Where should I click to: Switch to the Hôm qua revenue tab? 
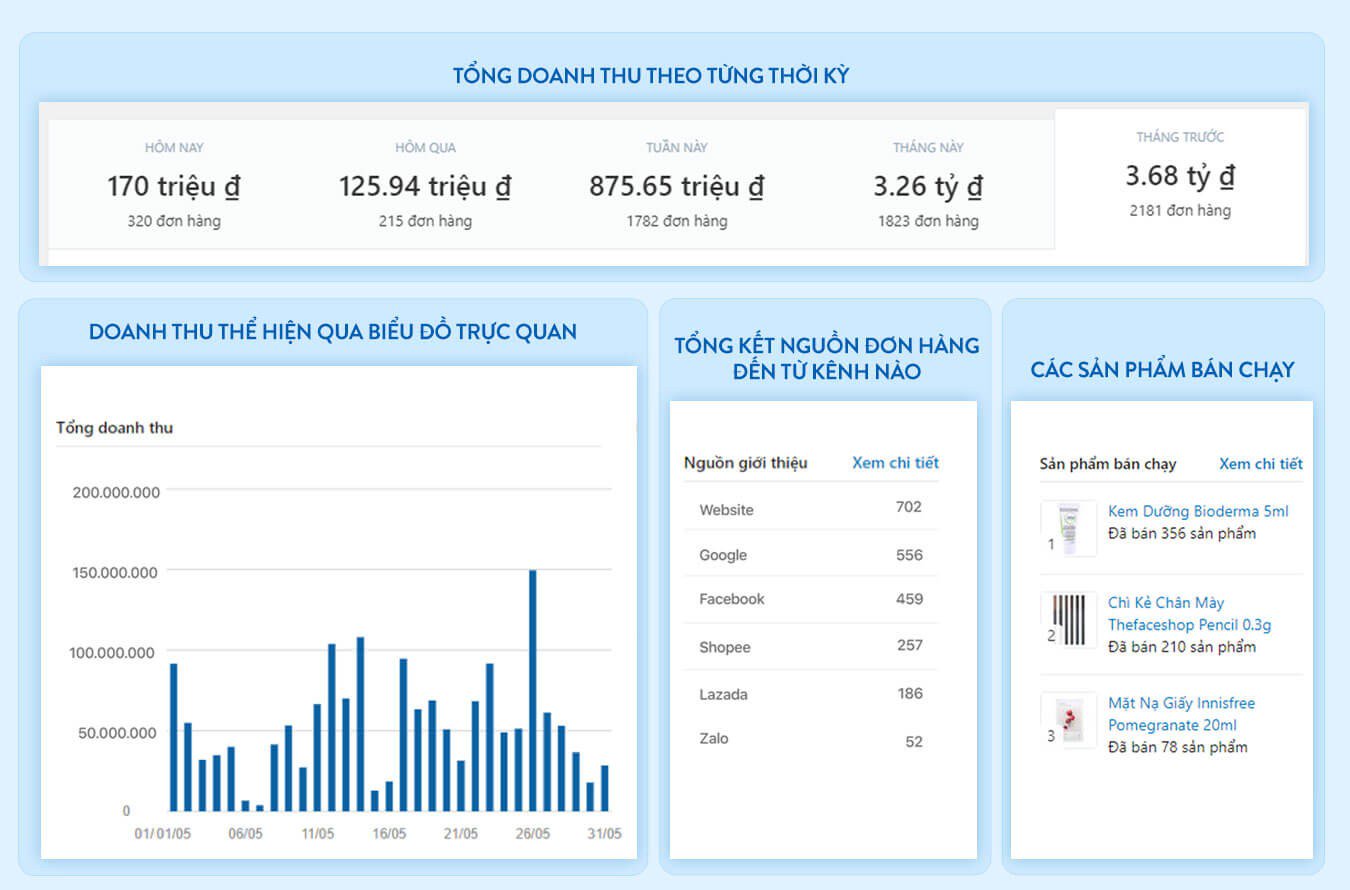tap(425, 185)
